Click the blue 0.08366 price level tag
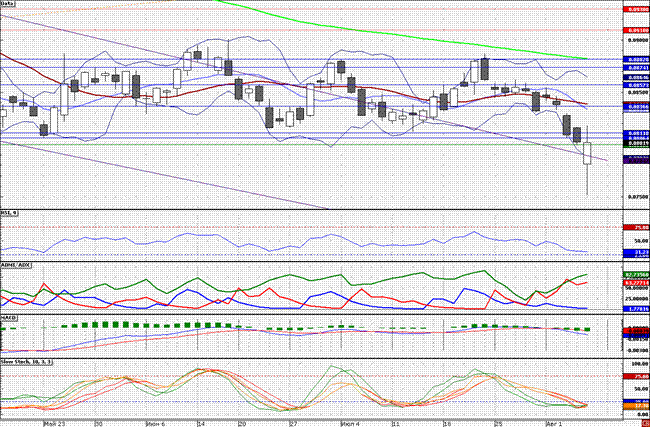This screenshot has height=427, width=650. (637, 107)
